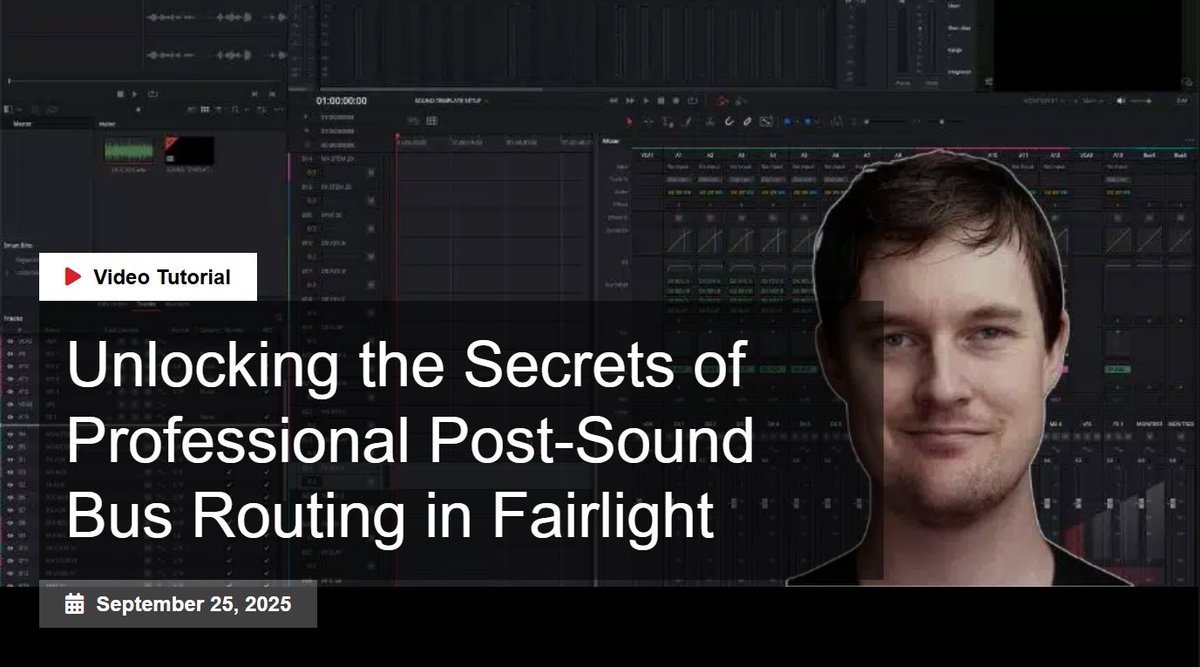Select the range selection tool

648,122
